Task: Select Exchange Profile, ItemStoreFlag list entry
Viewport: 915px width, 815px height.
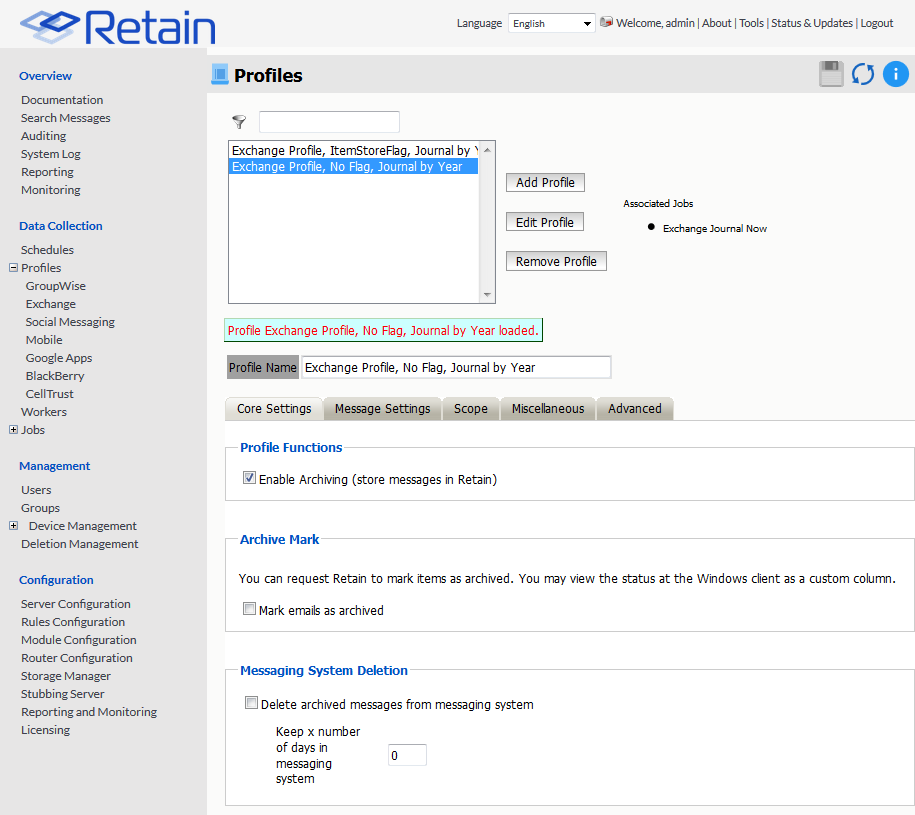Action: pos(355,151)
